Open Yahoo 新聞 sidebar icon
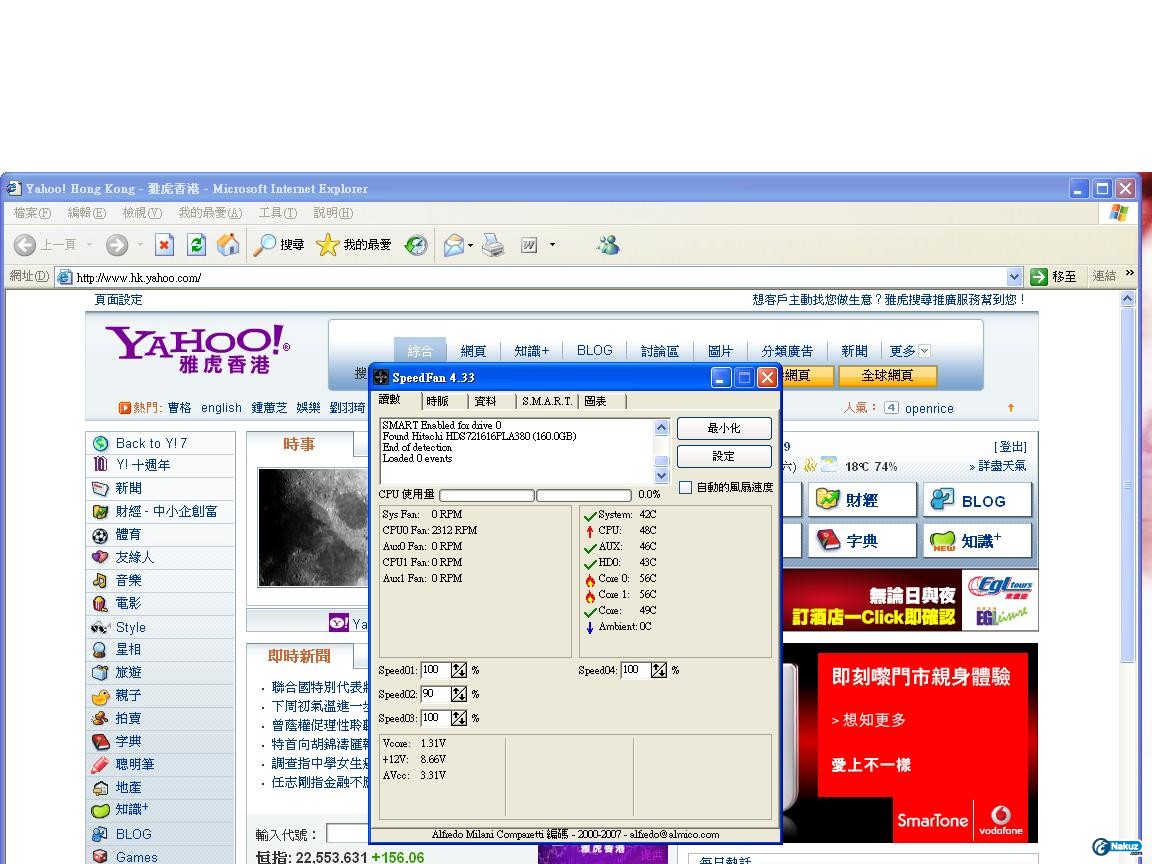The image size is (1152, 864). (x=100, y=488)
